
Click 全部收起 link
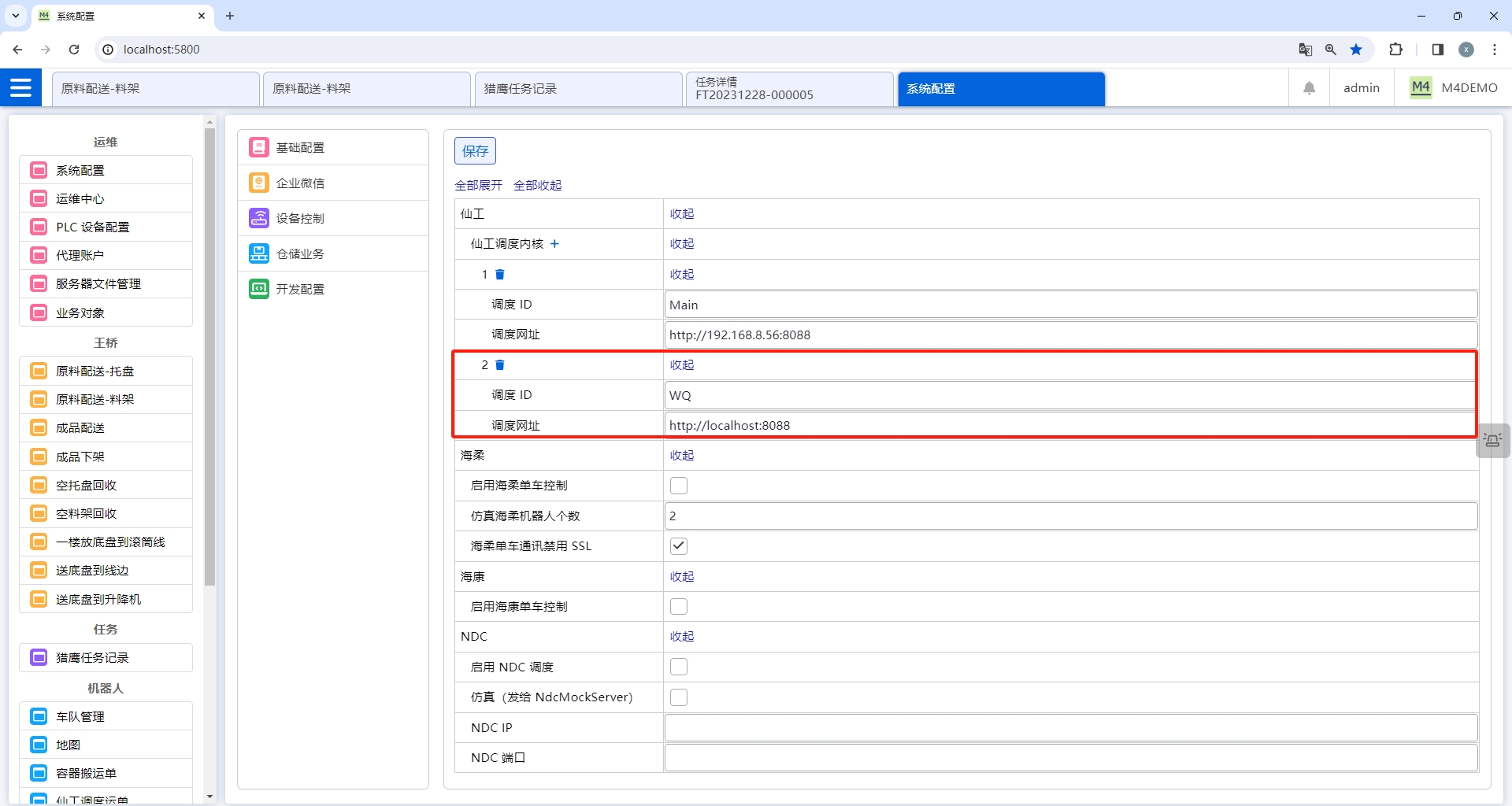(538, 186)
